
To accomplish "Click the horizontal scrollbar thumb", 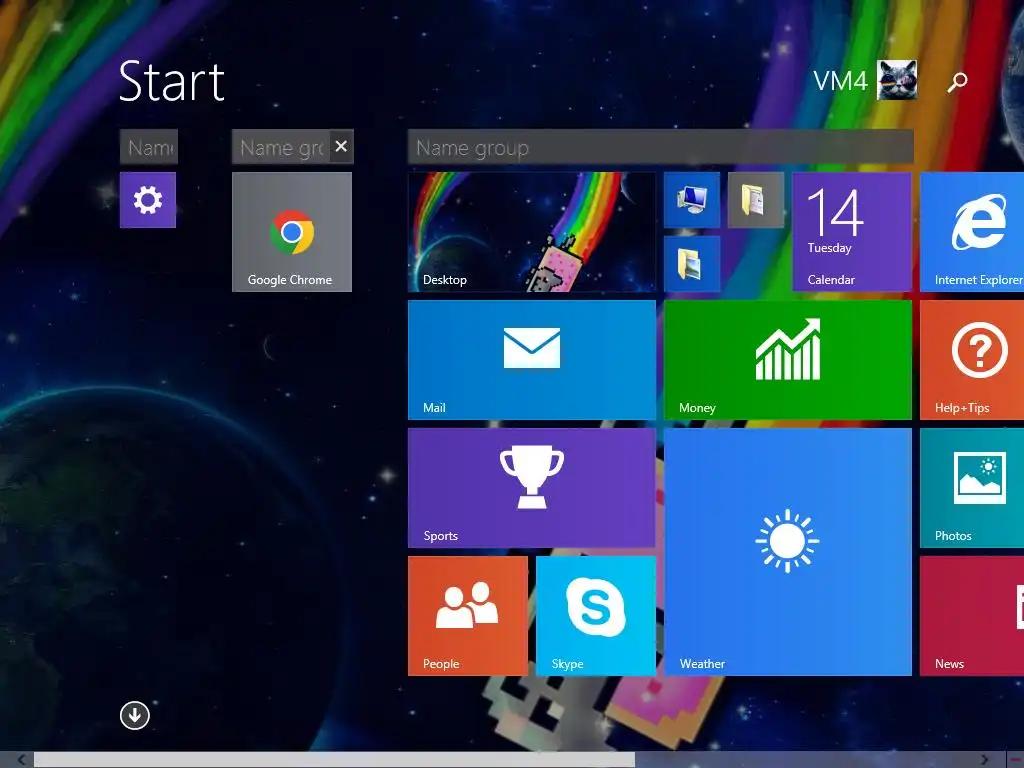I will tap(334, 760).
